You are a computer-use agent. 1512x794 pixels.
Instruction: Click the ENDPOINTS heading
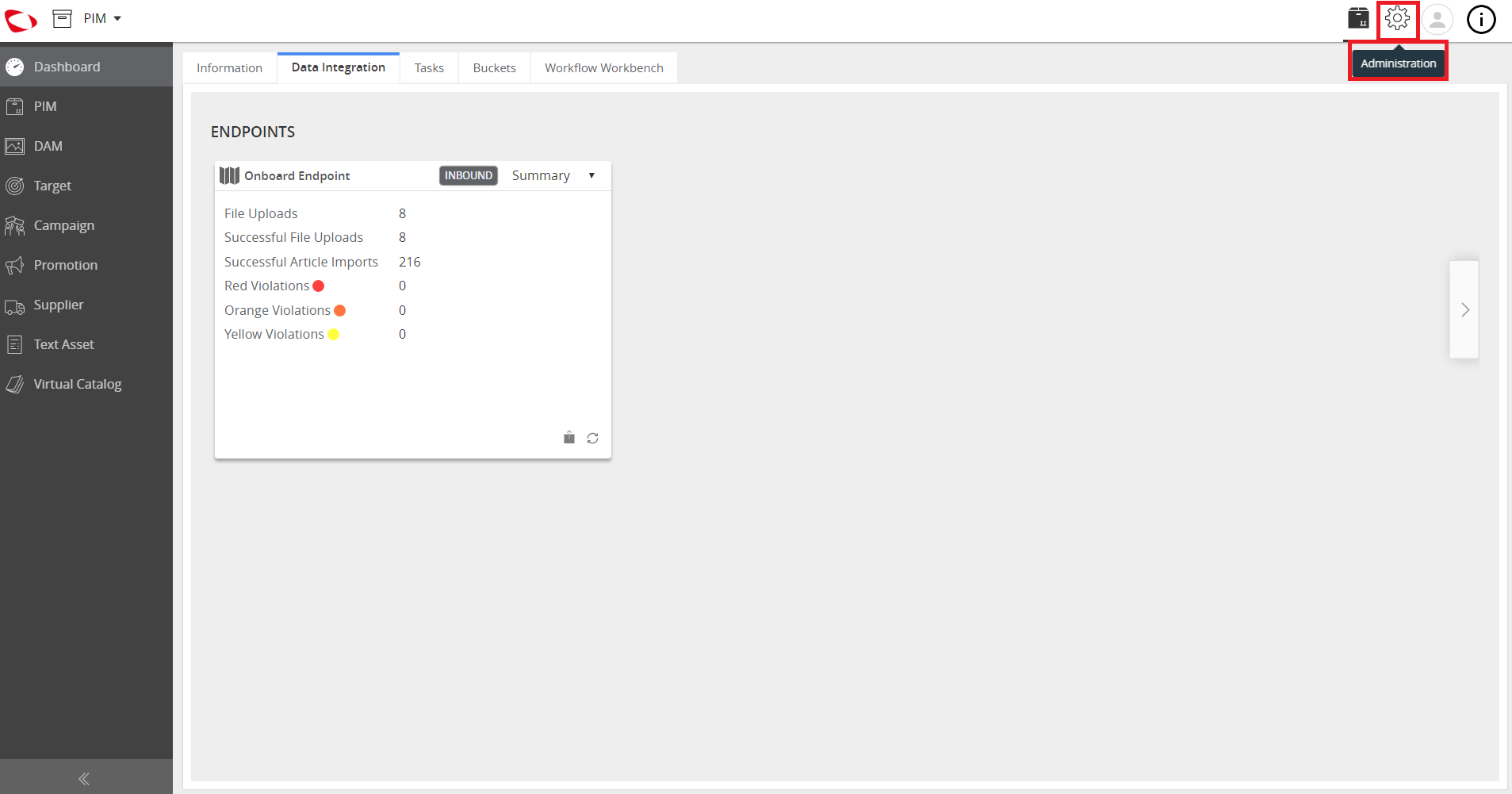coord(253,132)
